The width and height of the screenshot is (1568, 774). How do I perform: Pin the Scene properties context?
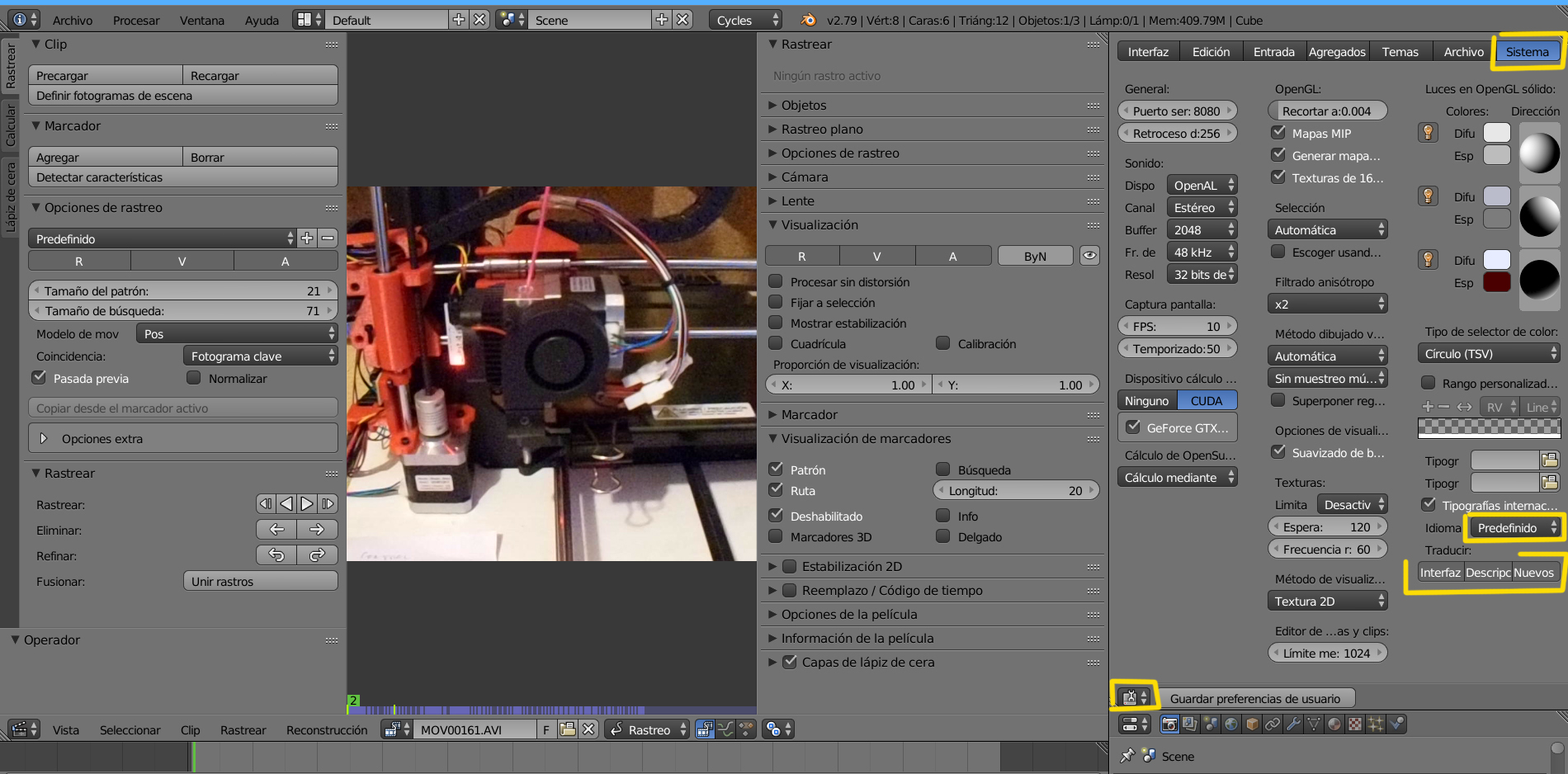tap(1127, 756)
